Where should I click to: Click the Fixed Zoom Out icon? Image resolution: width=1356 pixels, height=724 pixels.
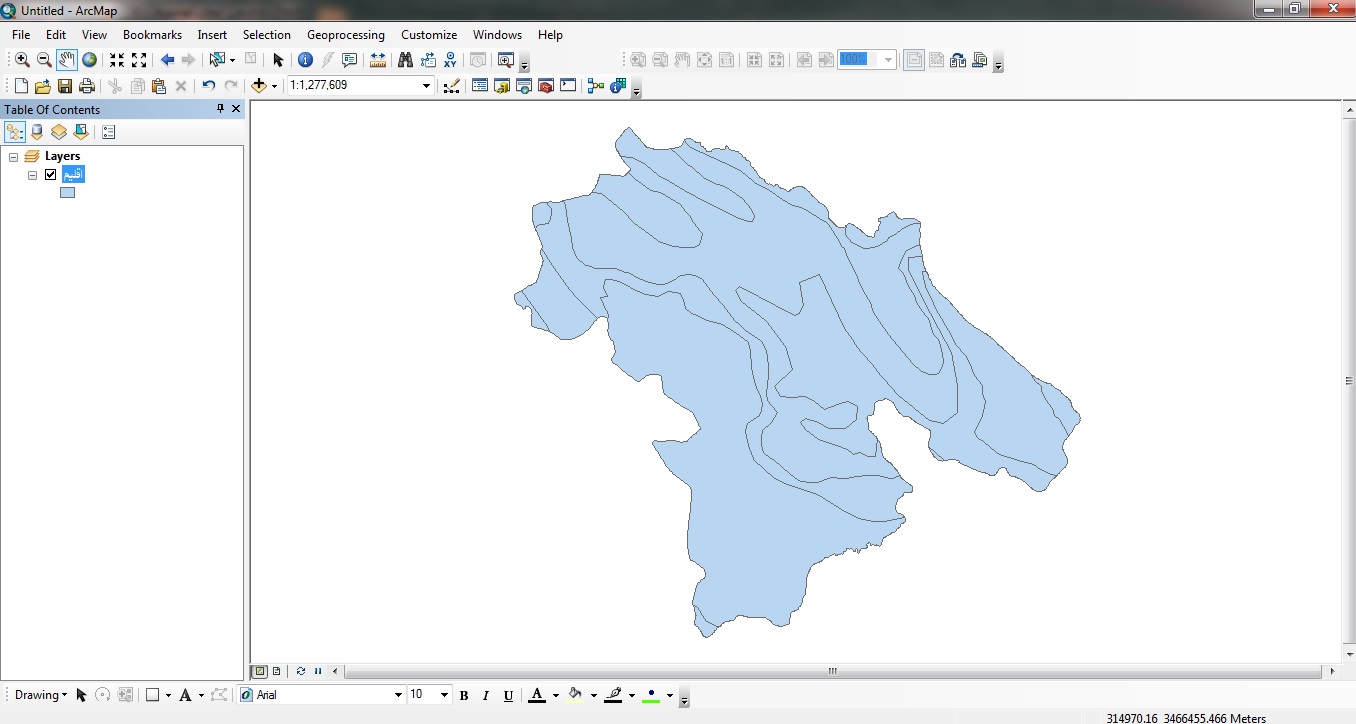pyautogui.click(x=139, y=60)
